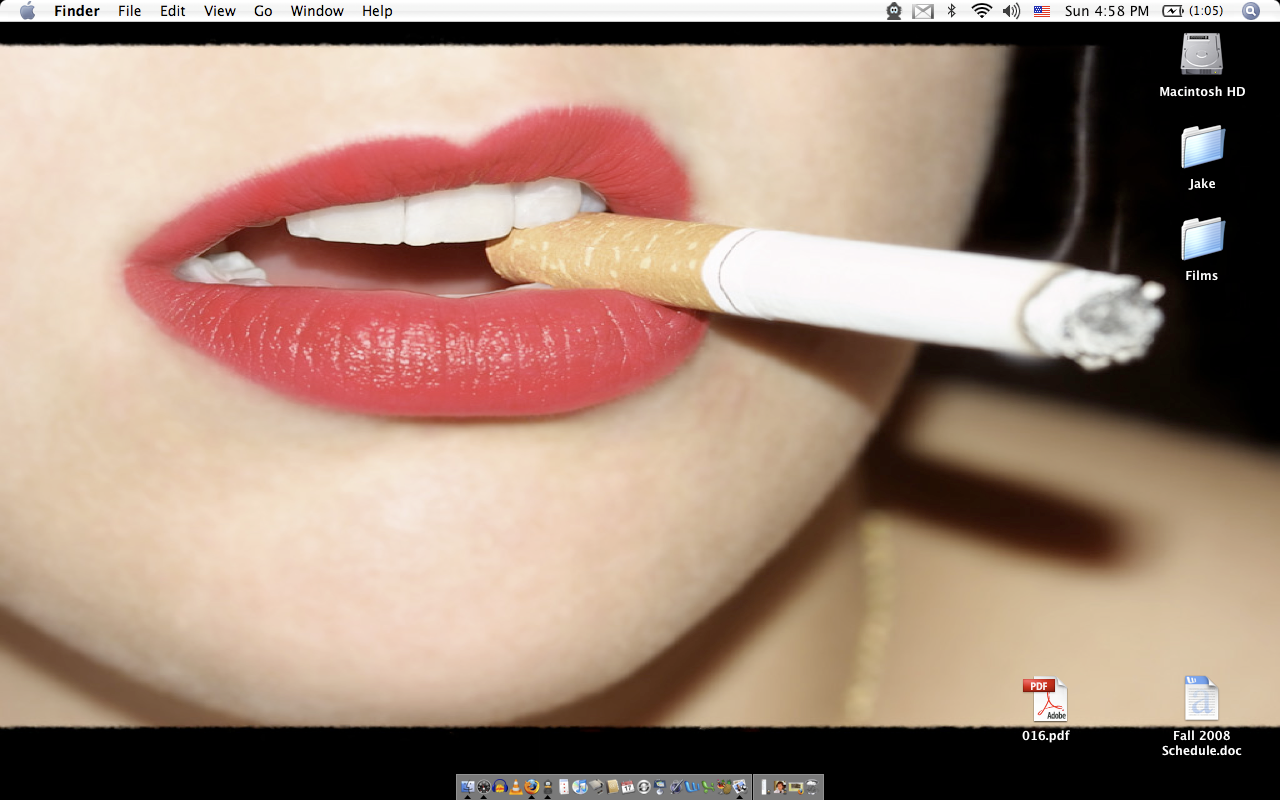Viewport: 1280px width, 800px height.
Task: Open the Macintosh HD drive icon
Action: pos(1201,54)
